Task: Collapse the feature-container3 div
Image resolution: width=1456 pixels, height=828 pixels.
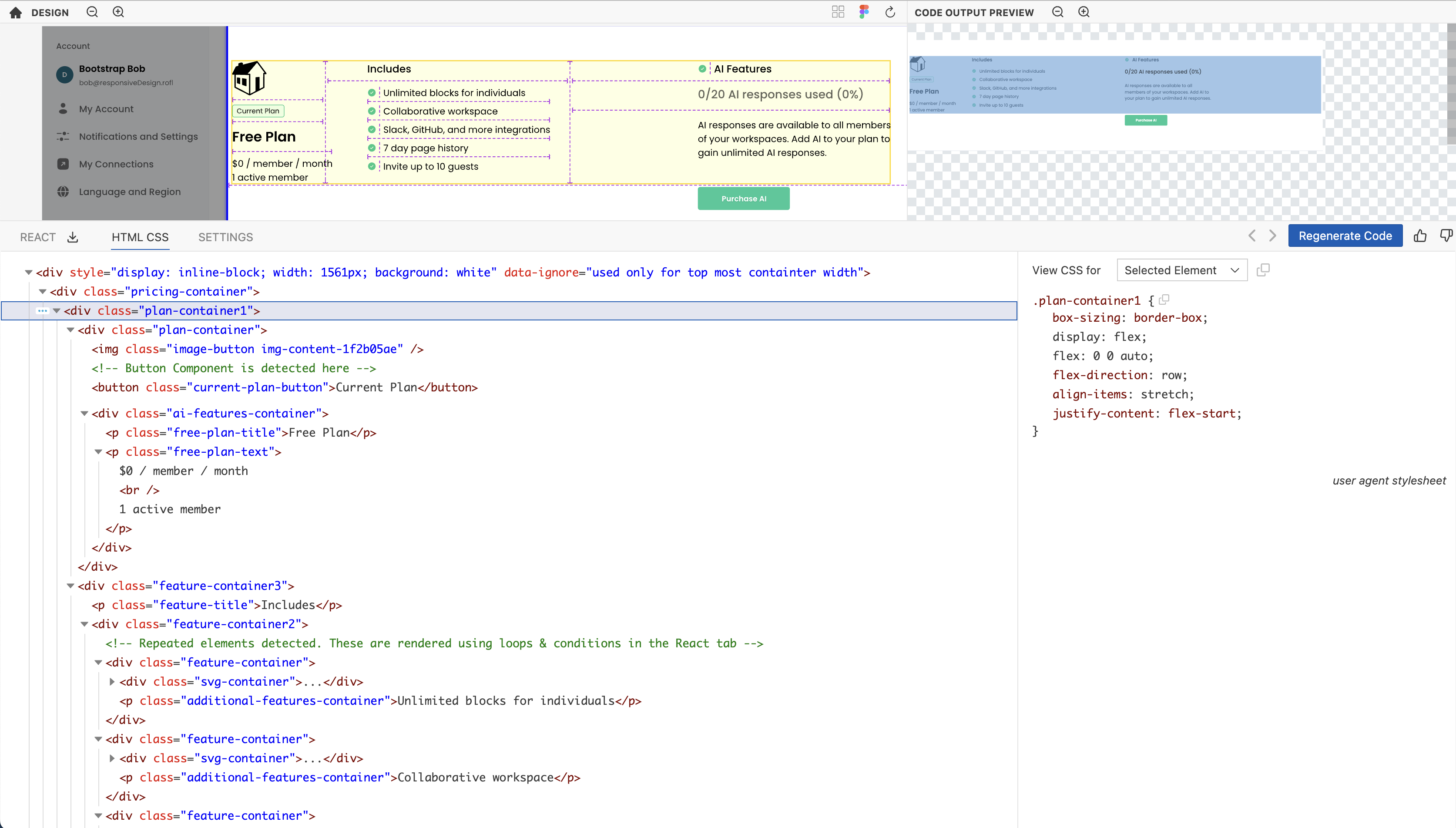Action: click(x=70, y=586)
